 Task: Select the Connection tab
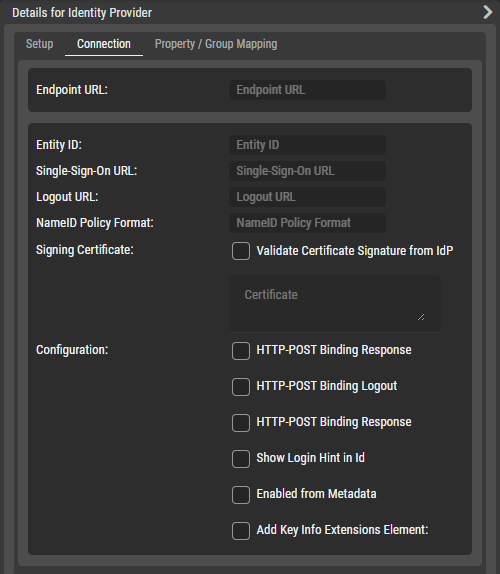(104, 44)
